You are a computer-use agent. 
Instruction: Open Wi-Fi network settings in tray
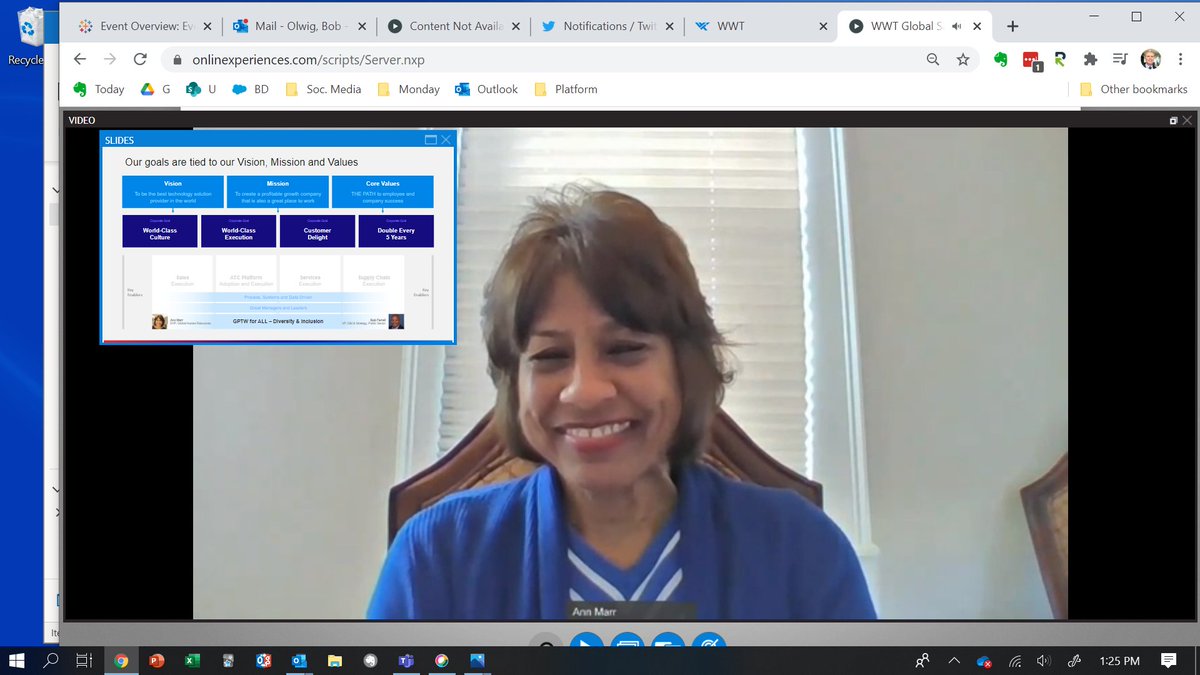click(x=1015, y=661)
